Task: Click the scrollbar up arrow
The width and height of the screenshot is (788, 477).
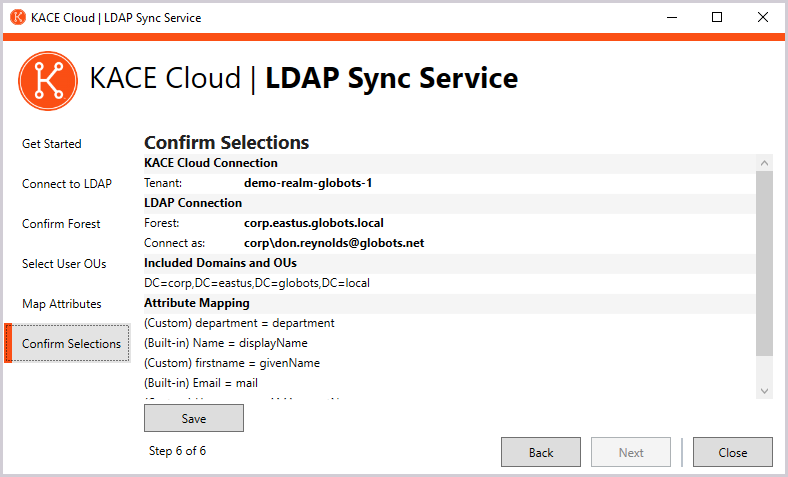Action: coord(765,163)
